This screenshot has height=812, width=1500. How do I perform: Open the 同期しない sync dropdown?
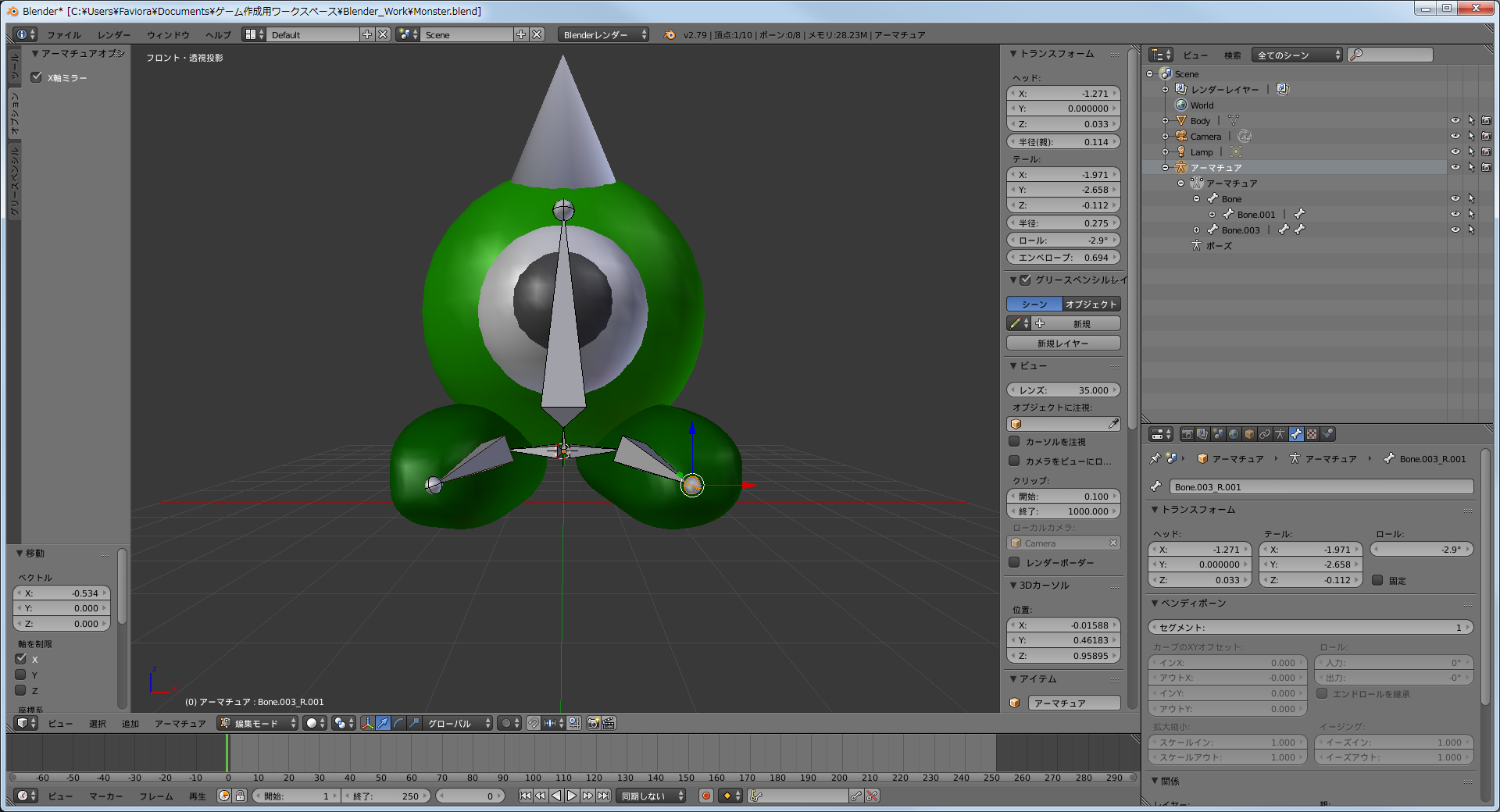(651, 796)
